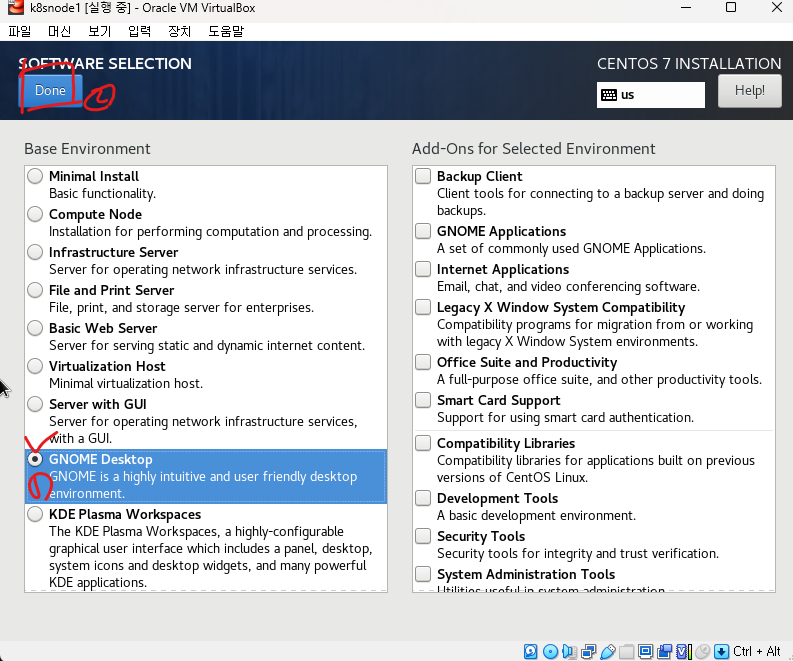Click the VirtualBox window title icon
The image size is (793, 661).
16,8
